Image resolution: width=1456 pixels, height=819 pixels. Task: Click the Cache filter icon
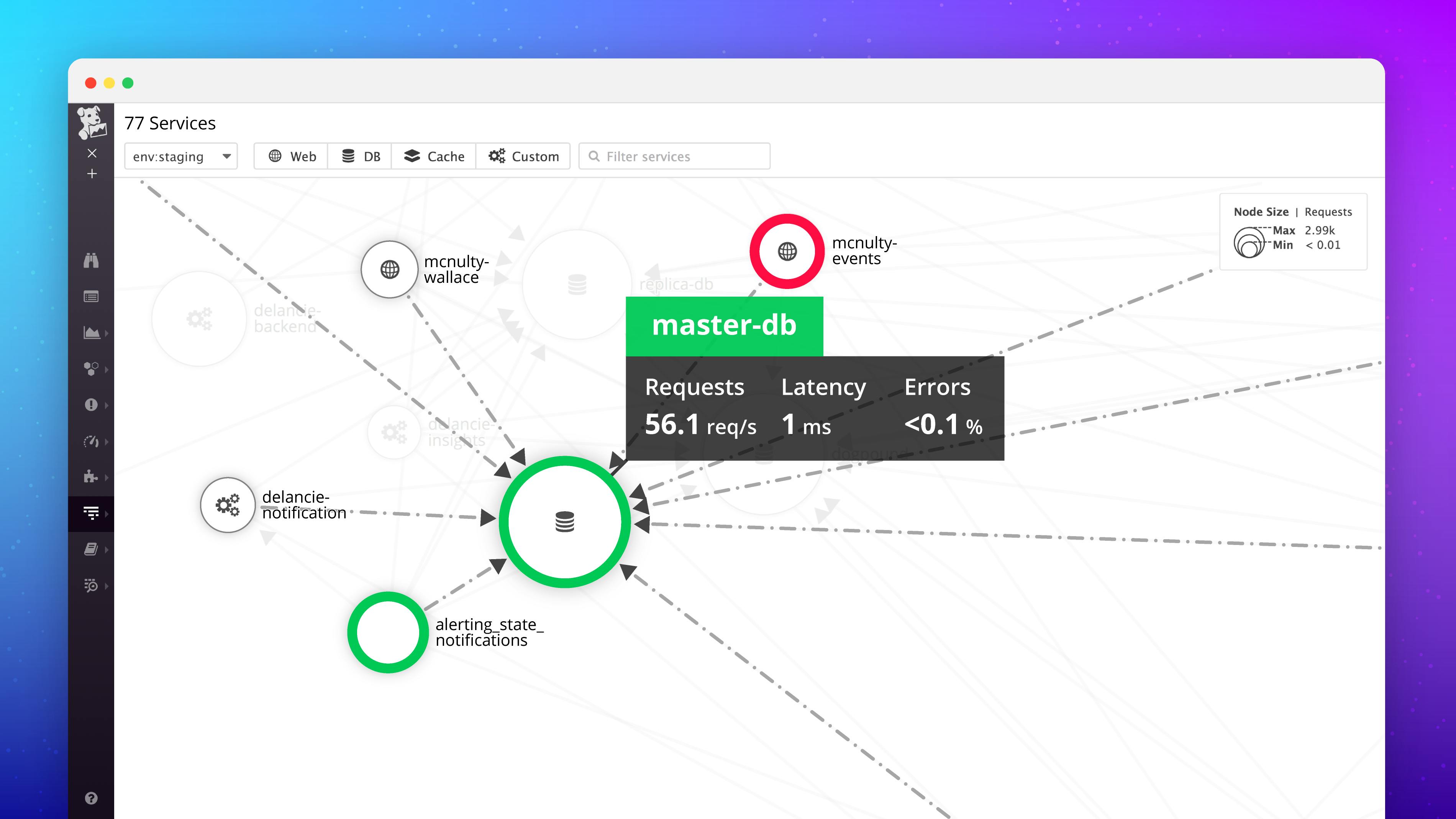click(411, 156)
